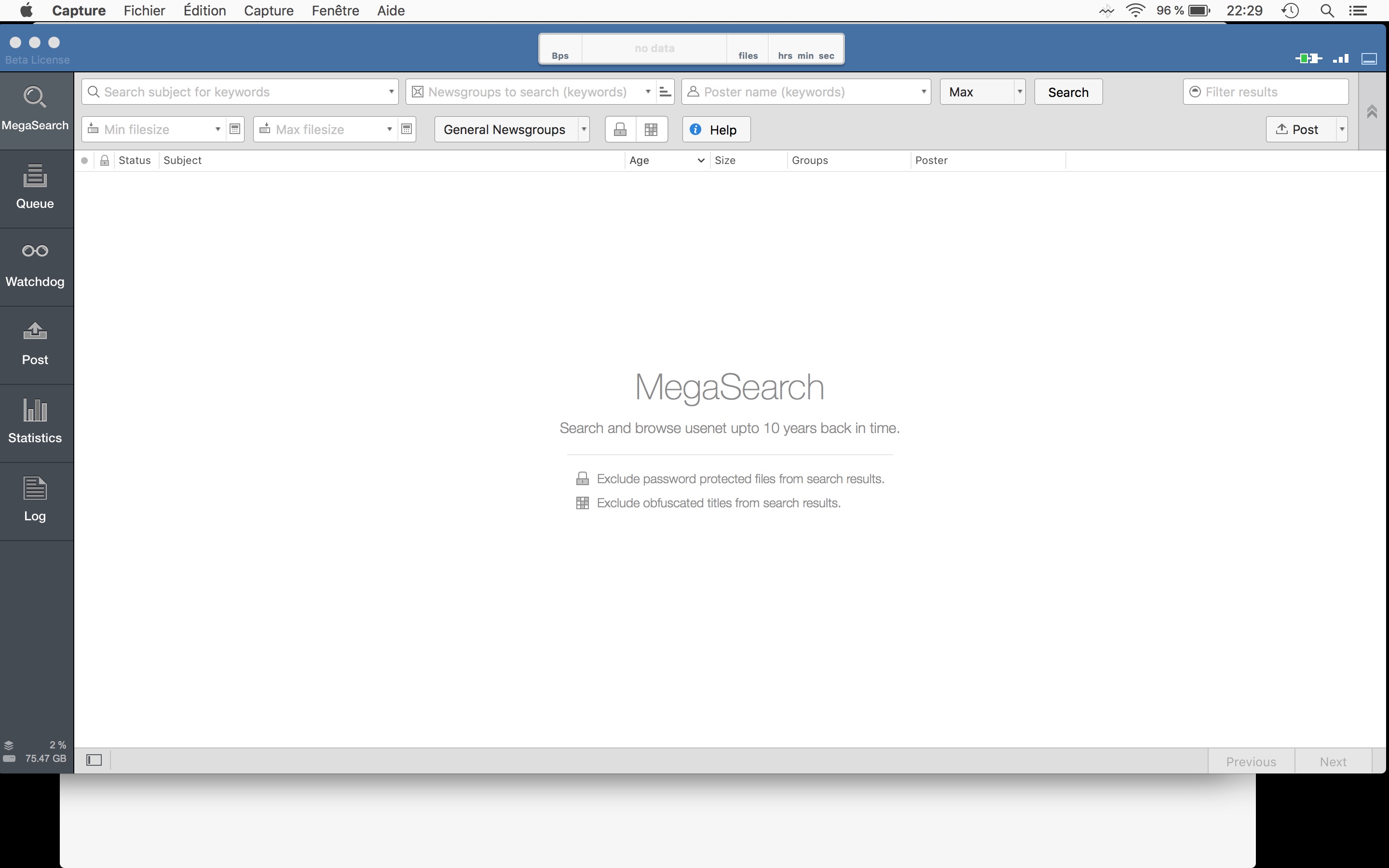
Task: Open the Post panel
Action: pyautogui.click(x=35, y=342)
